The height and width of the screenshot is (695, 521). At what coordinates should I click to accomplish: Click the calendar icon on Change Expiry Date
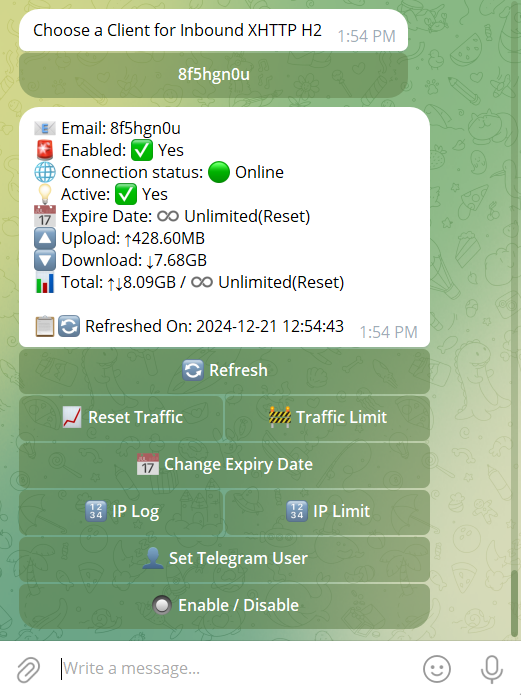pos(148,464)
